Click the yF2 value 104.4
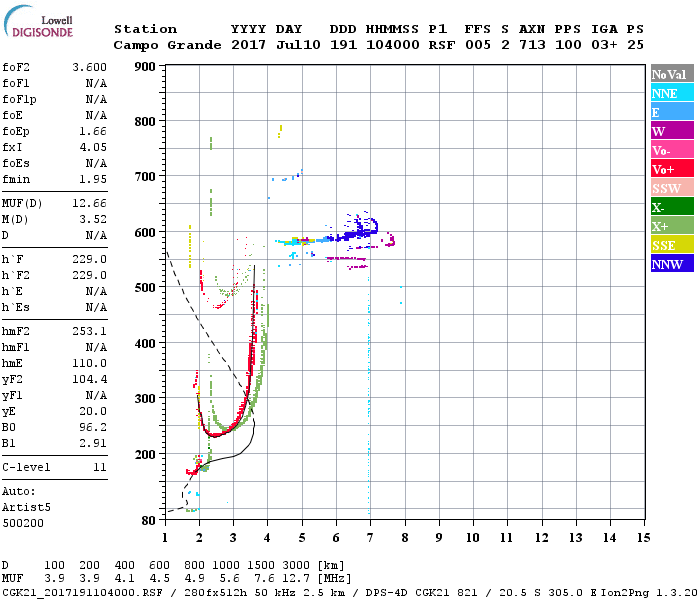 coord(90,379)
